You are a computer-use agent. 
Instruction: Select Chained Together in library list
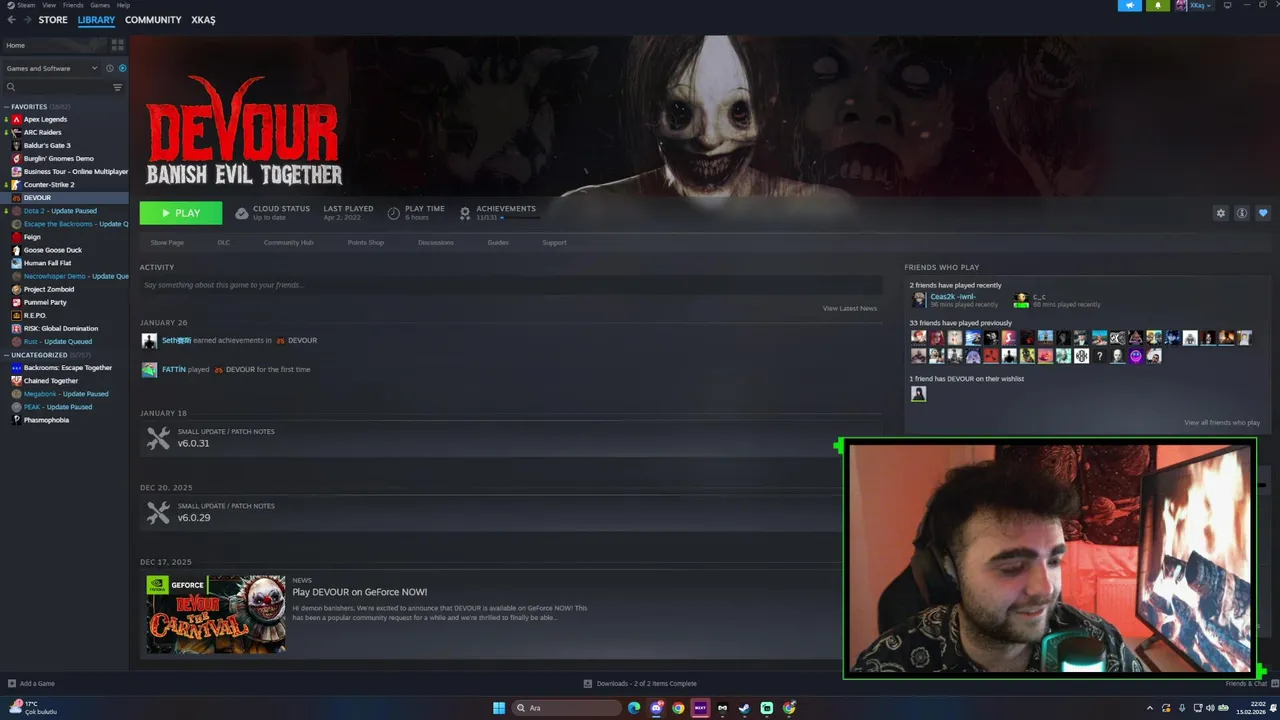pos(51,381)
